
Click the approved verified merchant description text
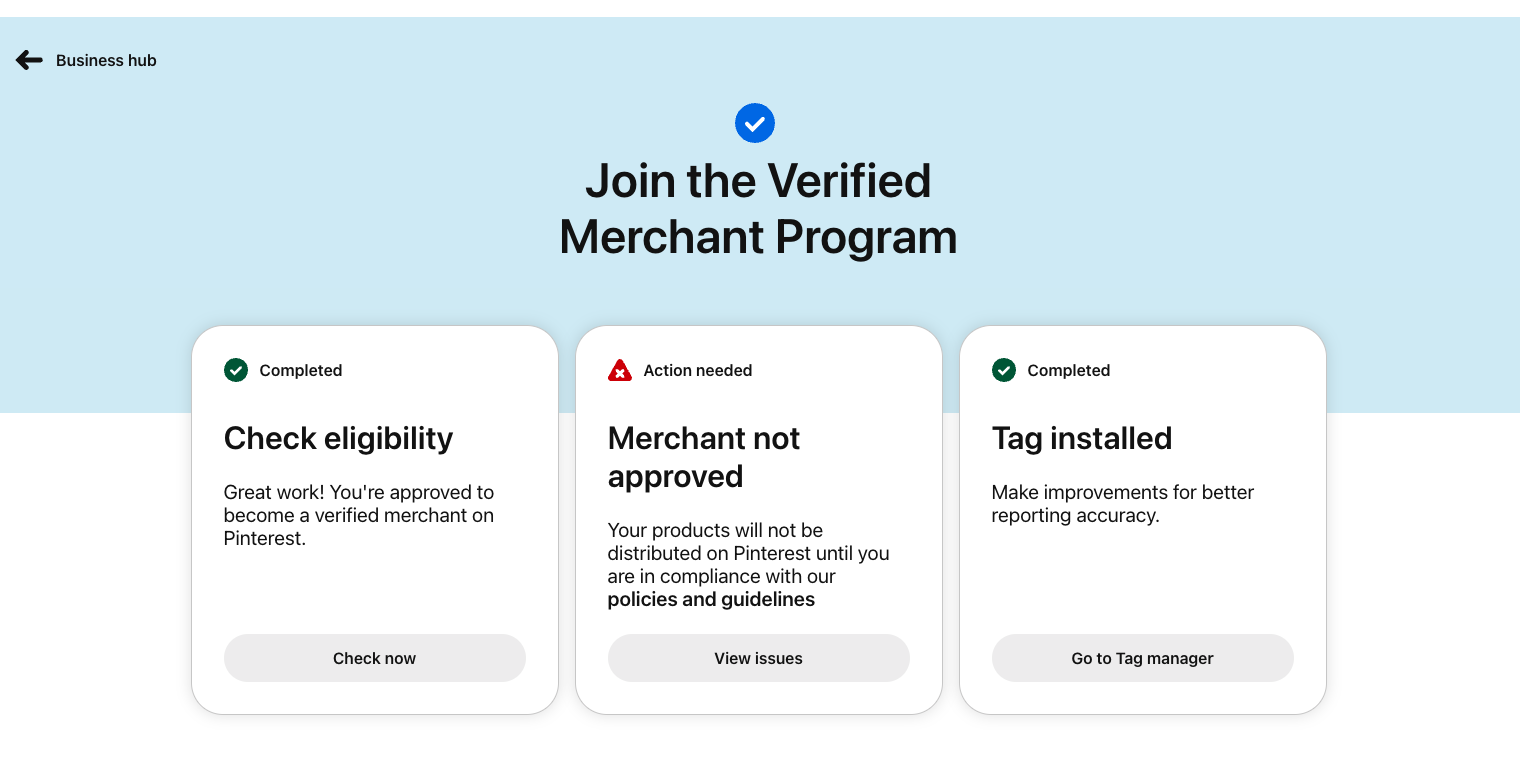coord(359,515)
